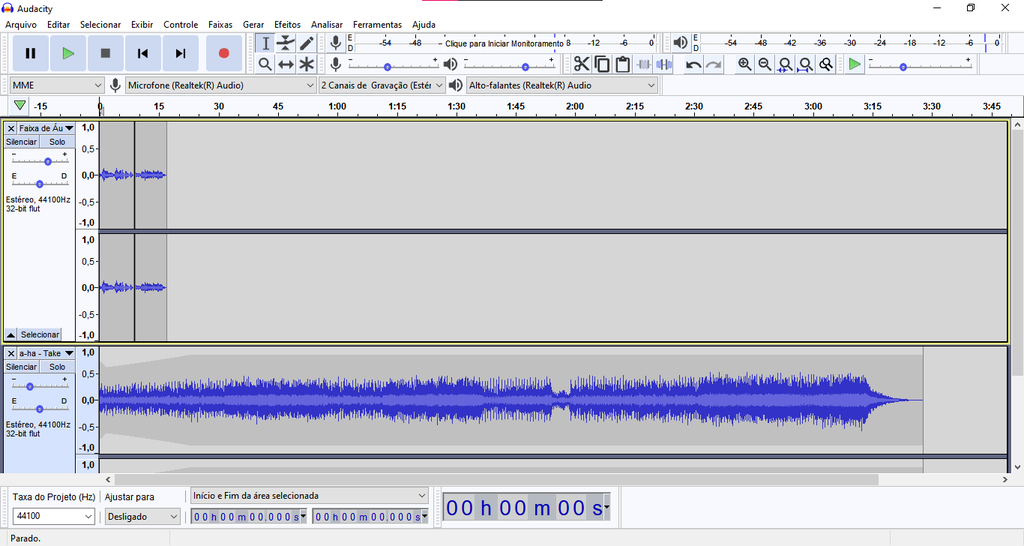The image size is (1024, 546).
Task: Open the Faixa de Áudio track menu
Action: (x=46, y=129)
